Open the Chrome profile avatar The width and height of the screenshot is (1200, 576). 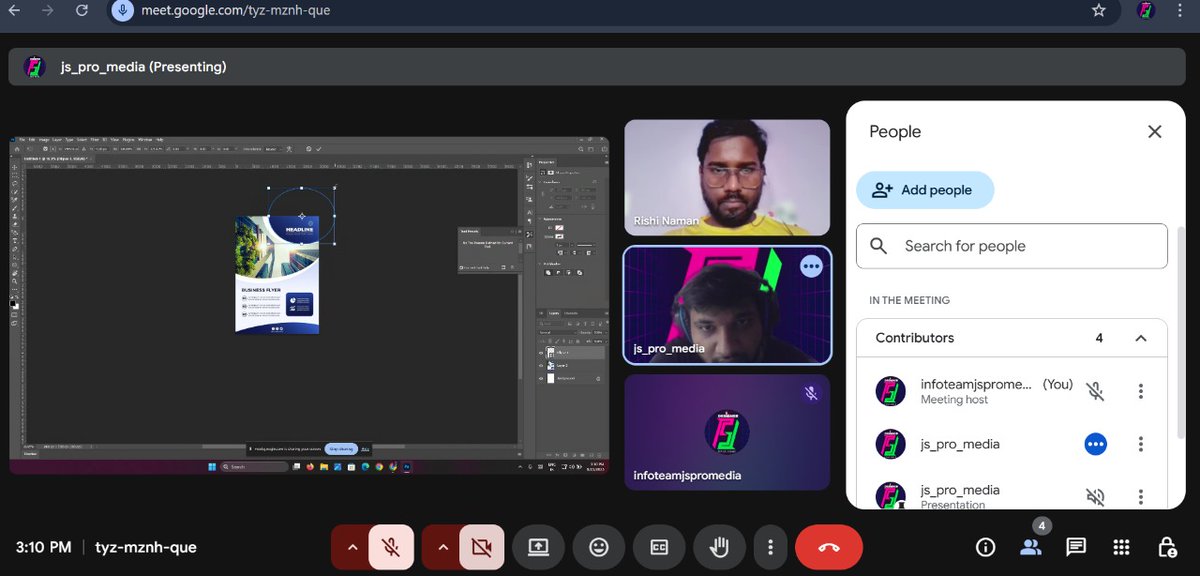(1146, 11)
